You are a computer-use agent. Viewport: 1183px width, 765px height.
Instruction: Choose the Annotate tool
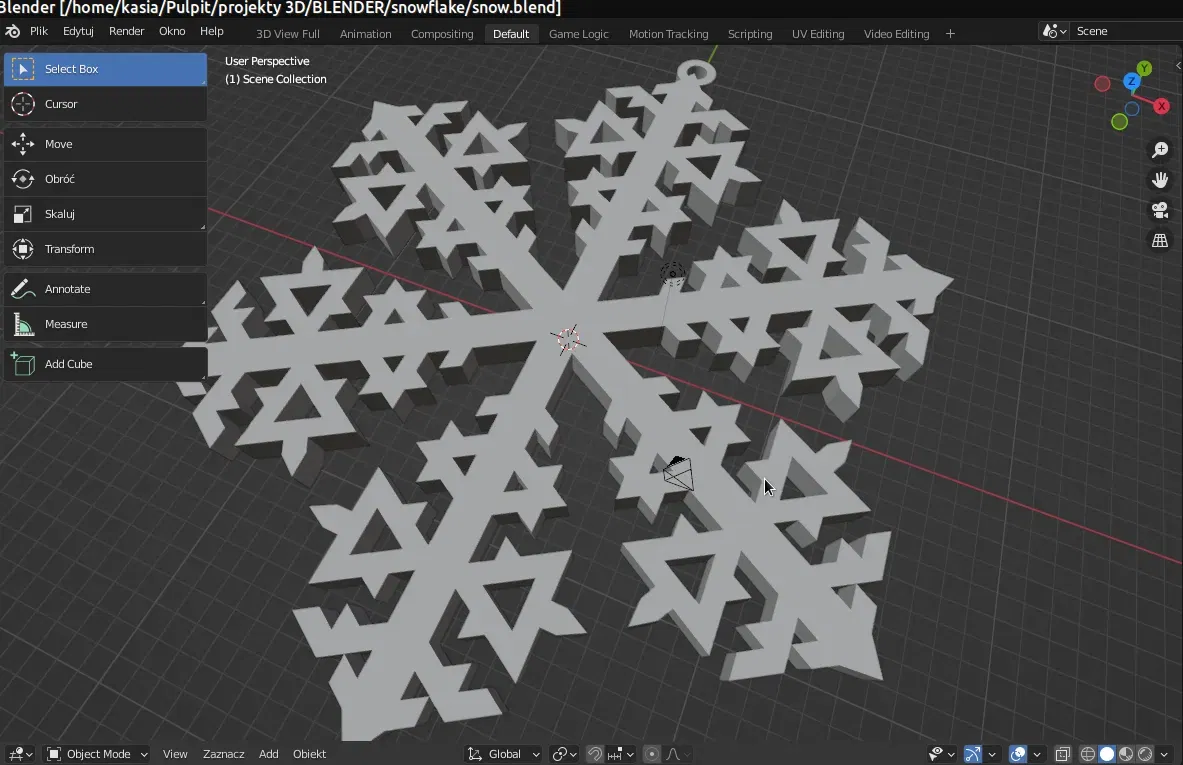[x=105, y=289]
